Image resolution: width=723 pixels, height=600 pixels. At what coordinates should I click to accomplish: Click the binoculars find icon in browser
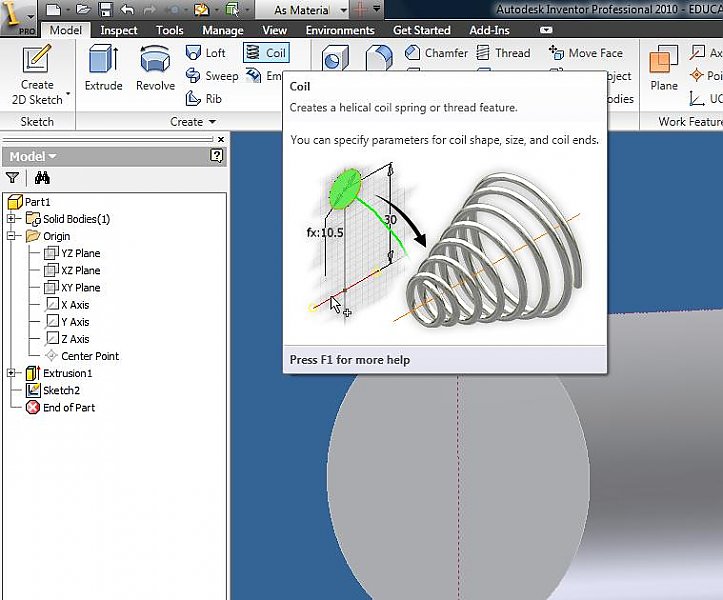click(x=42, y=178)
